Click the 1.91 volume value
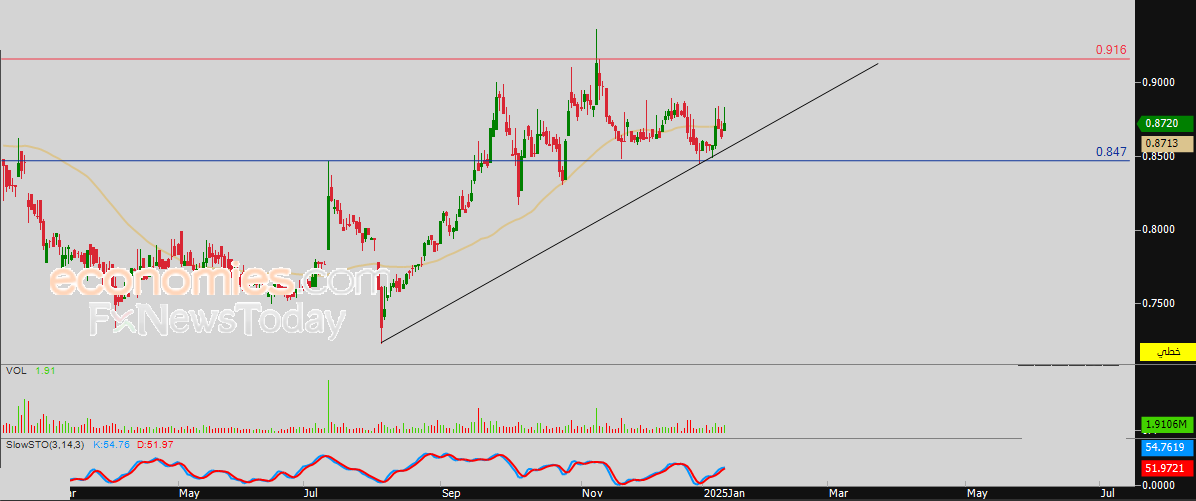This screenshot has height=501, width=1196. pyautogui.click(x=45, y=371)
